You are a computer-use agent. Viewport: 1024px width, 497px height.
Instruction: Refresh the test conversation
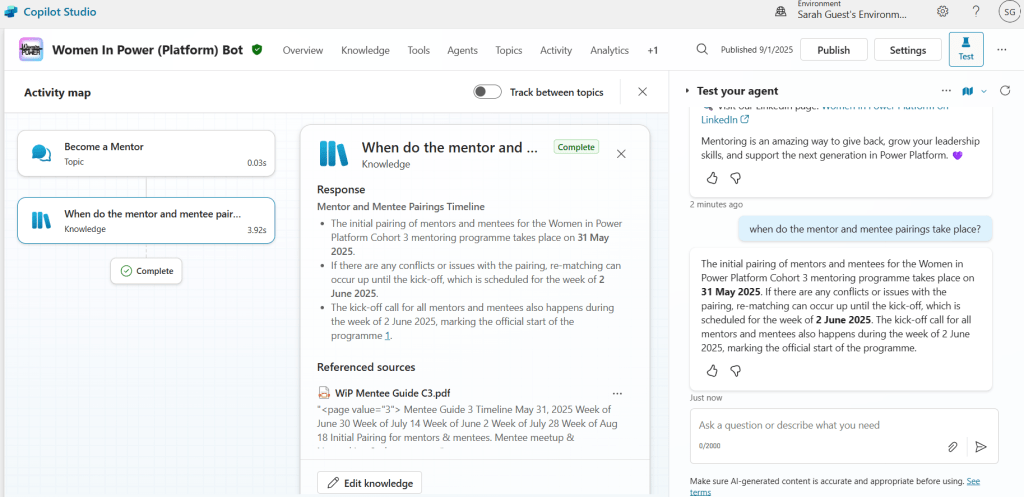(x=1005, y=91)
